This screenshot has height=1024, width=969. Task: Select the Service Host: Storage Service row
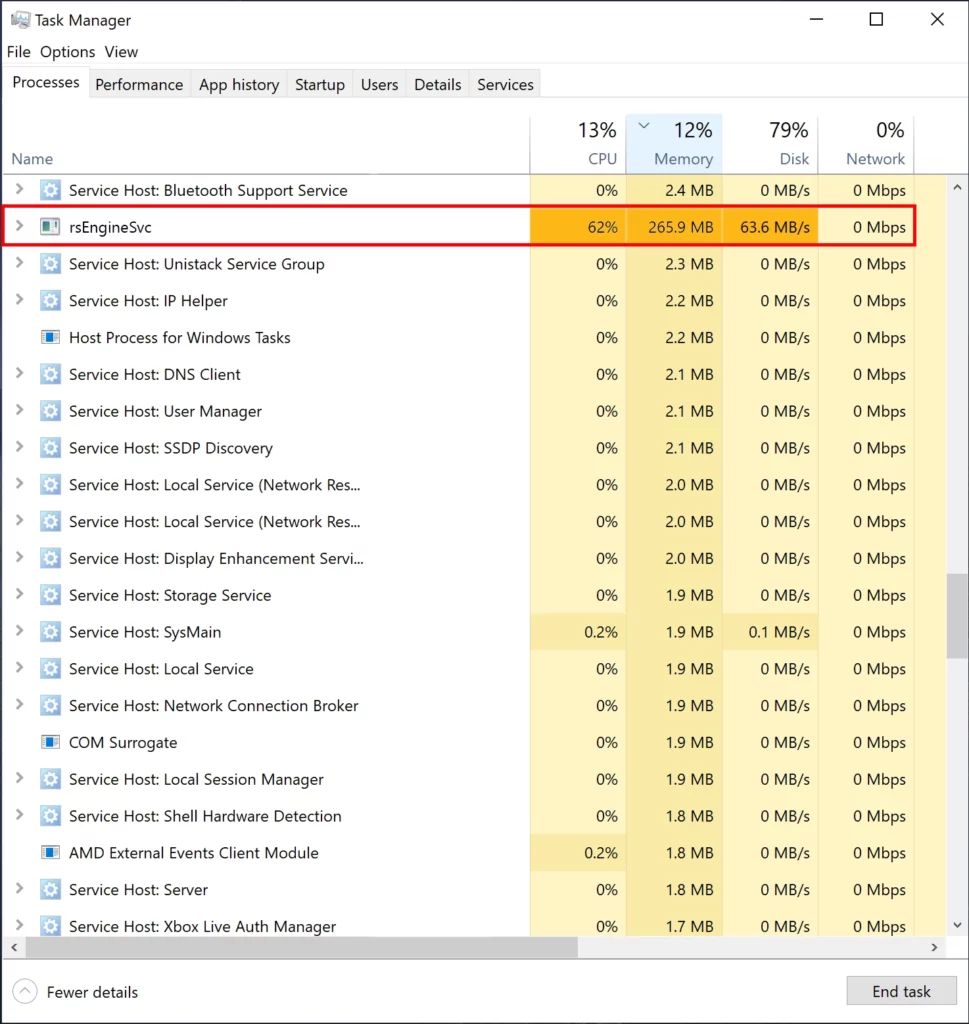300,595
